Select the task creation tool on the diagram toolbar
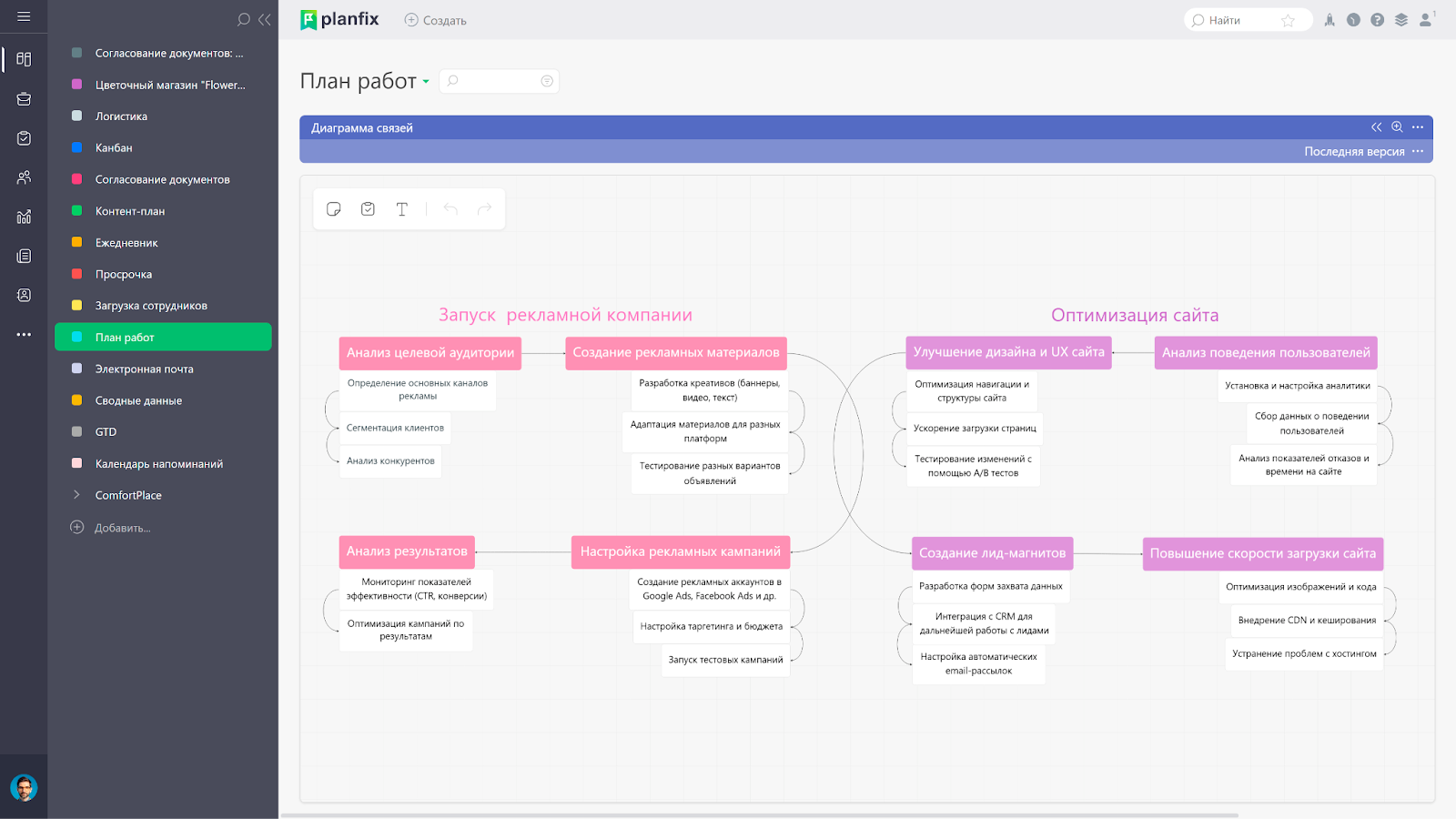 368,208
